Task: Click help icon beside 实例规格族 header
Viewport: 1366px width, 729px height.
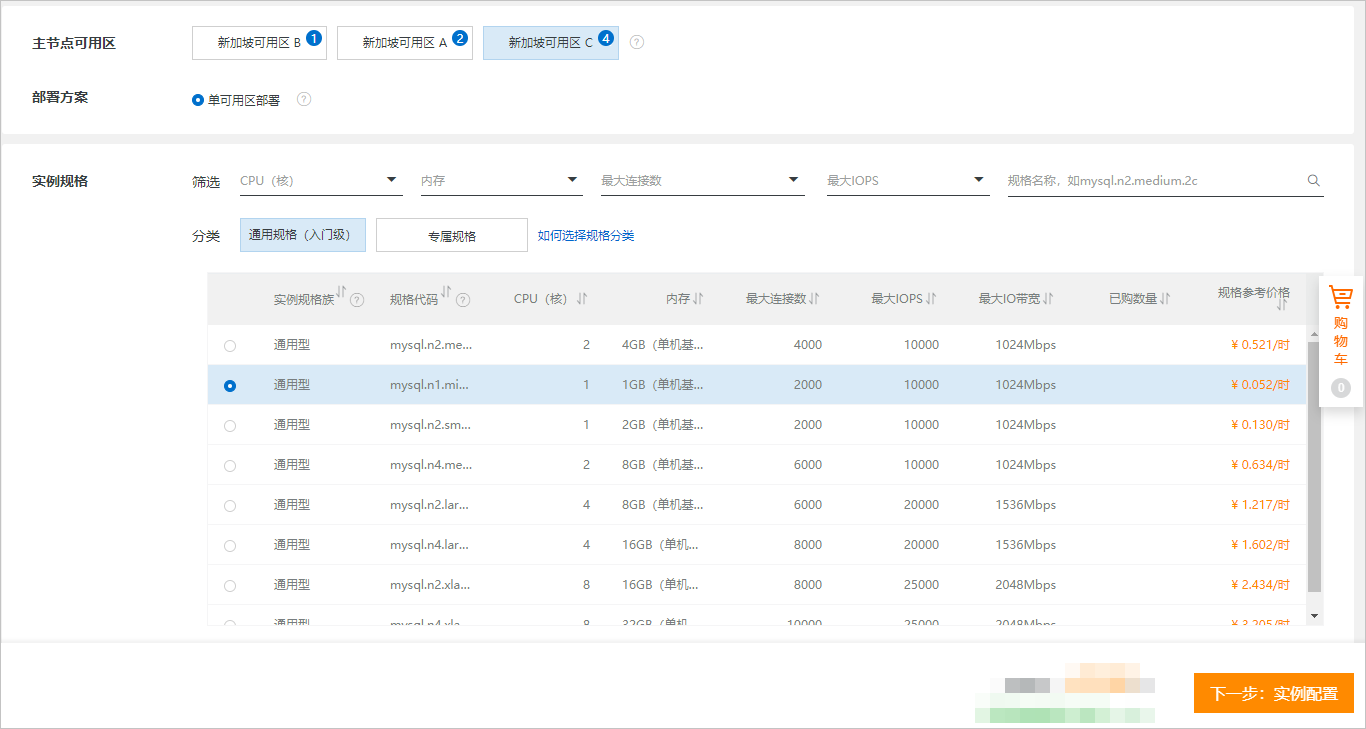Action: coord(357,299)
